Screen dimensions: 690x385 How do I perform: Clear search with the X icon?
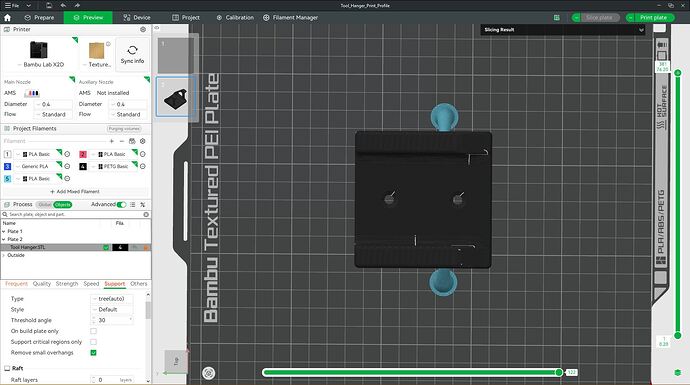(x=146, y=214)
